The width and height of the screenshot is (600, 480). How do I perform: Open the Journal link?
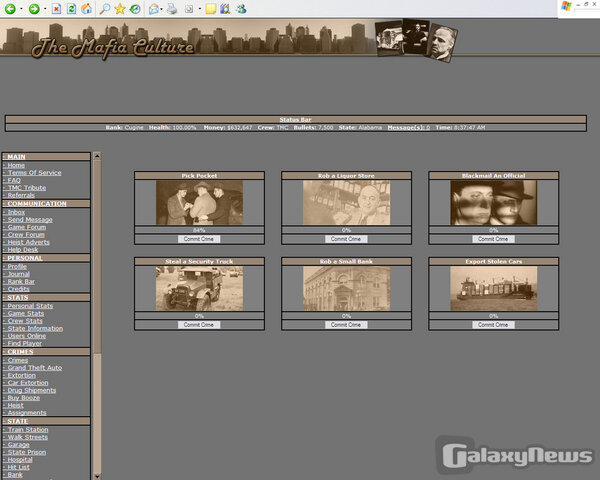[18, 274]
